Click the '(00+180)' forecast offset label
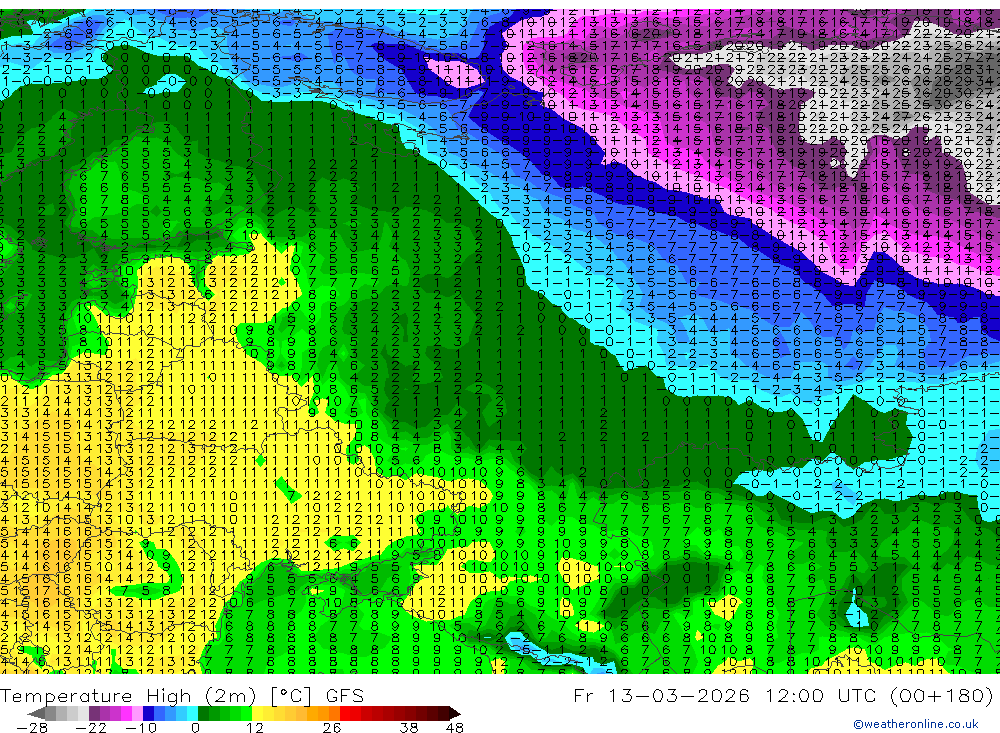Screen dimensions: 1000x733 click(941, 695)
